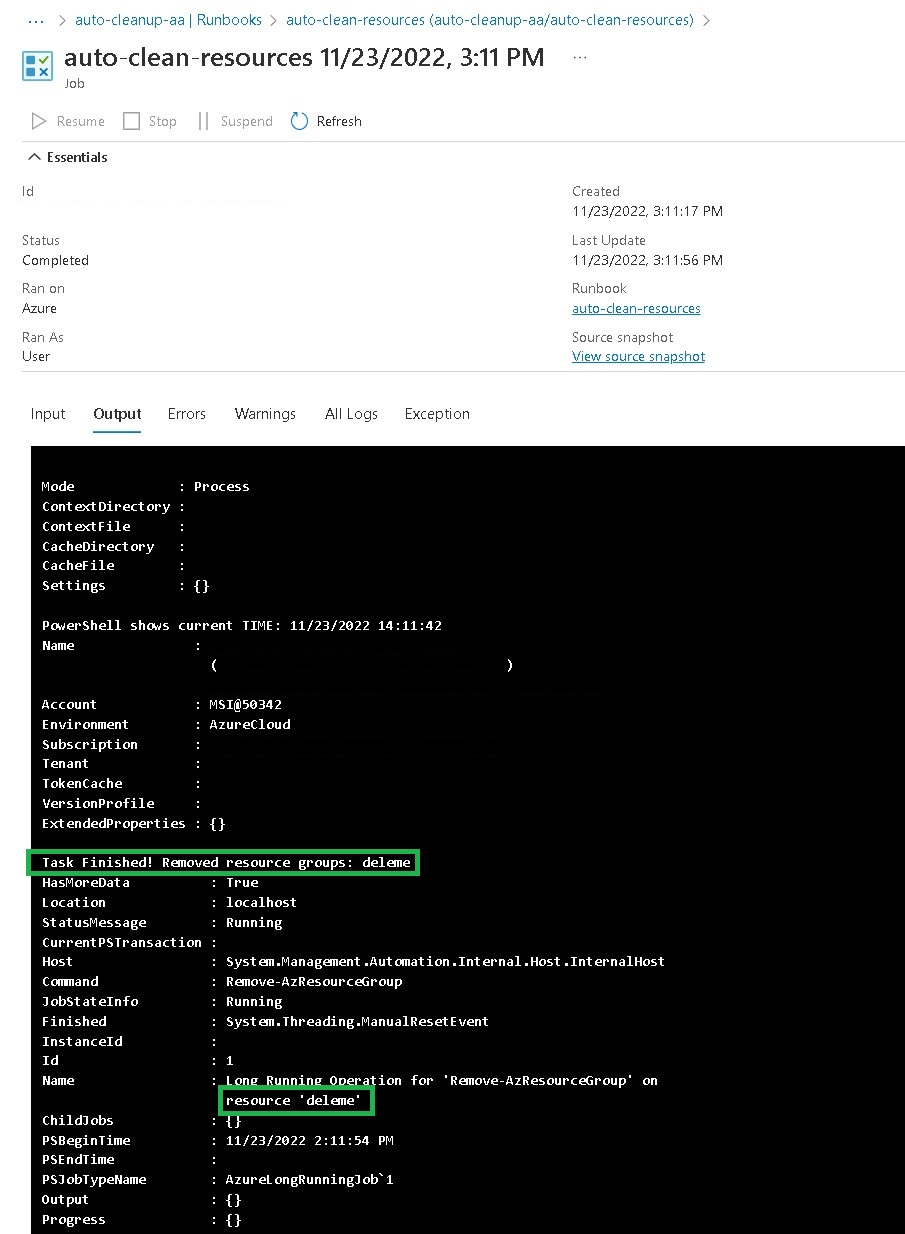Screen dimensions: 905x1234
Task: Click the Refresh circular arrow icon
Action: [299, 121]
